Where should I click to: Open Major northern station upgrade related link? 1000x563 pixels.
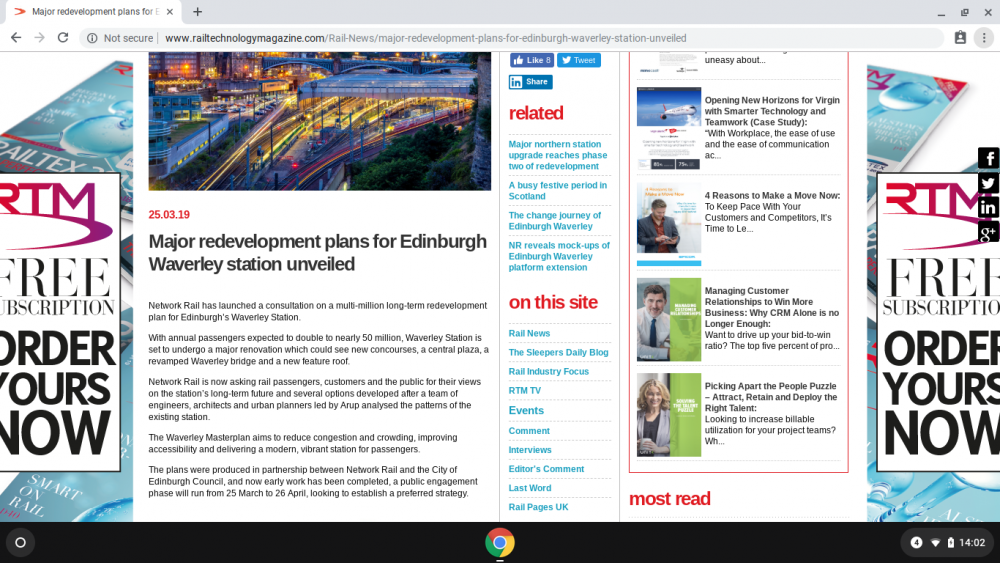pos(557,155)
